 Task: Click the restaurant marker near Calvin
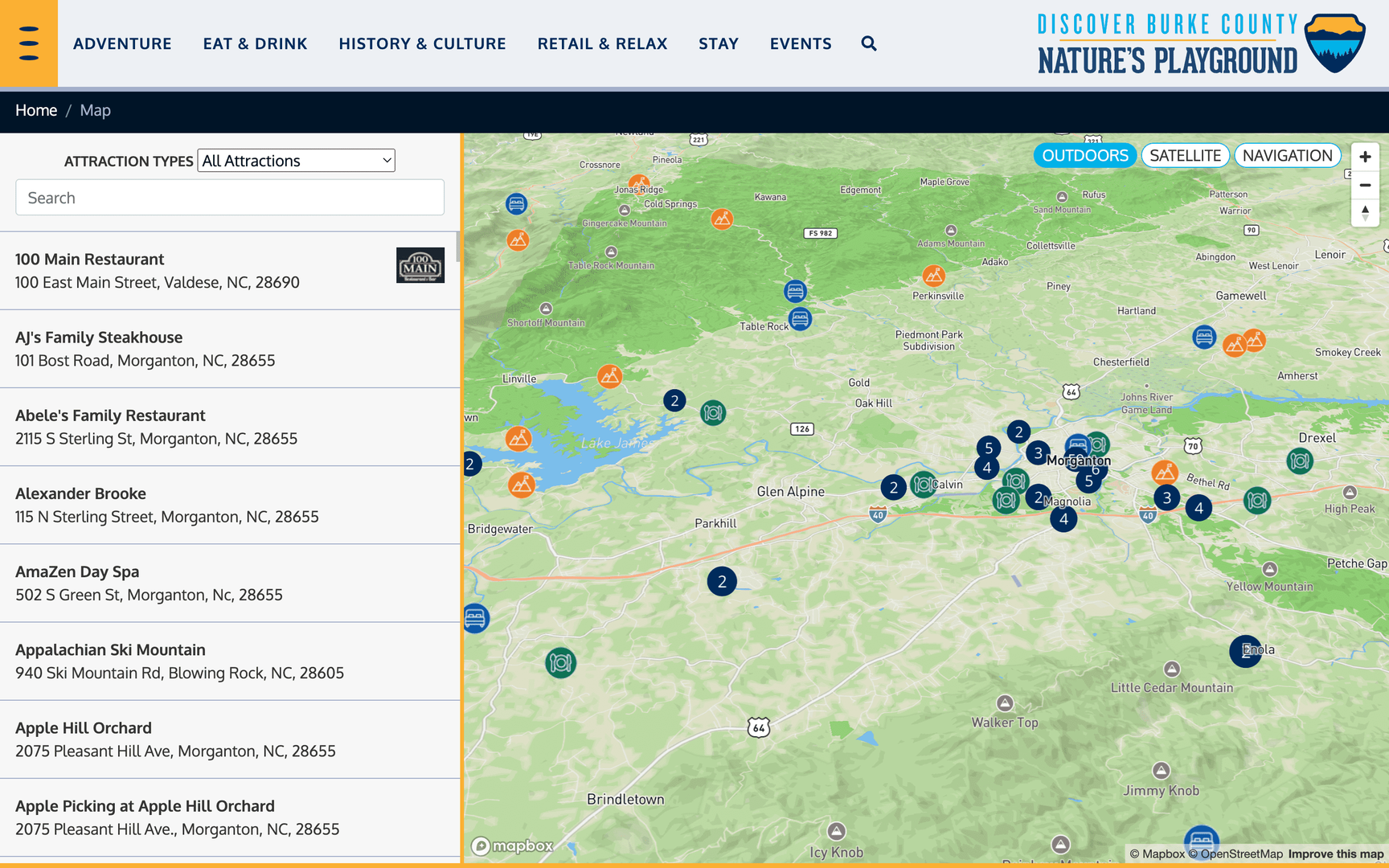923,484
